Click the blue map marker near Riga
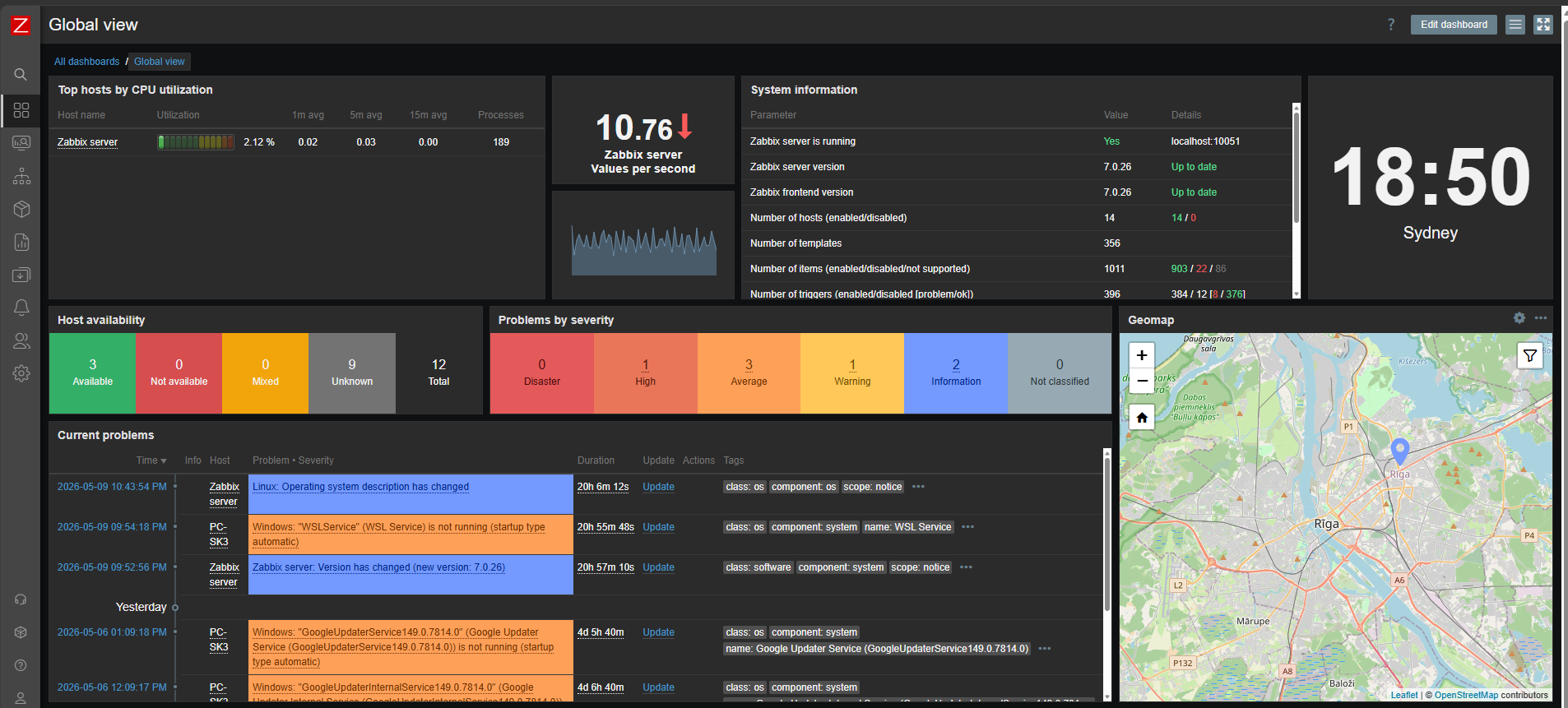 pos(1400,451)
